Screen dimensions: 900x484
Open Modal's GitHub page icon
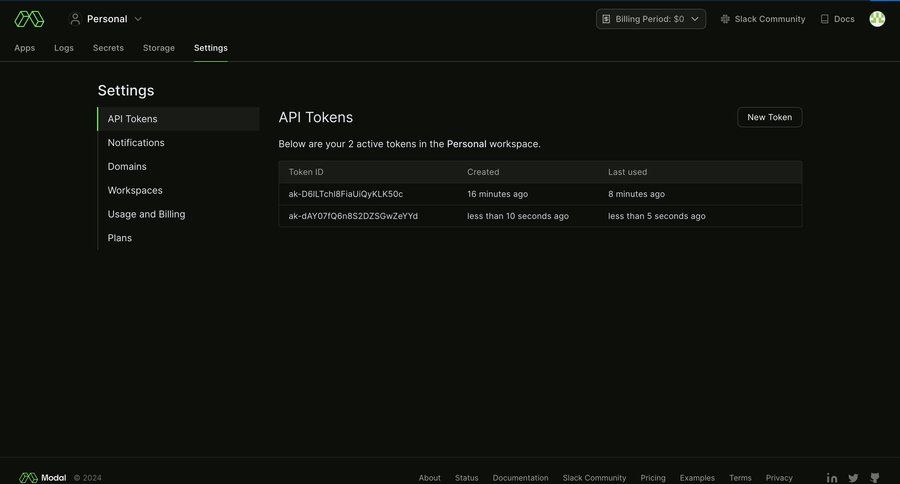click(875, 478)
